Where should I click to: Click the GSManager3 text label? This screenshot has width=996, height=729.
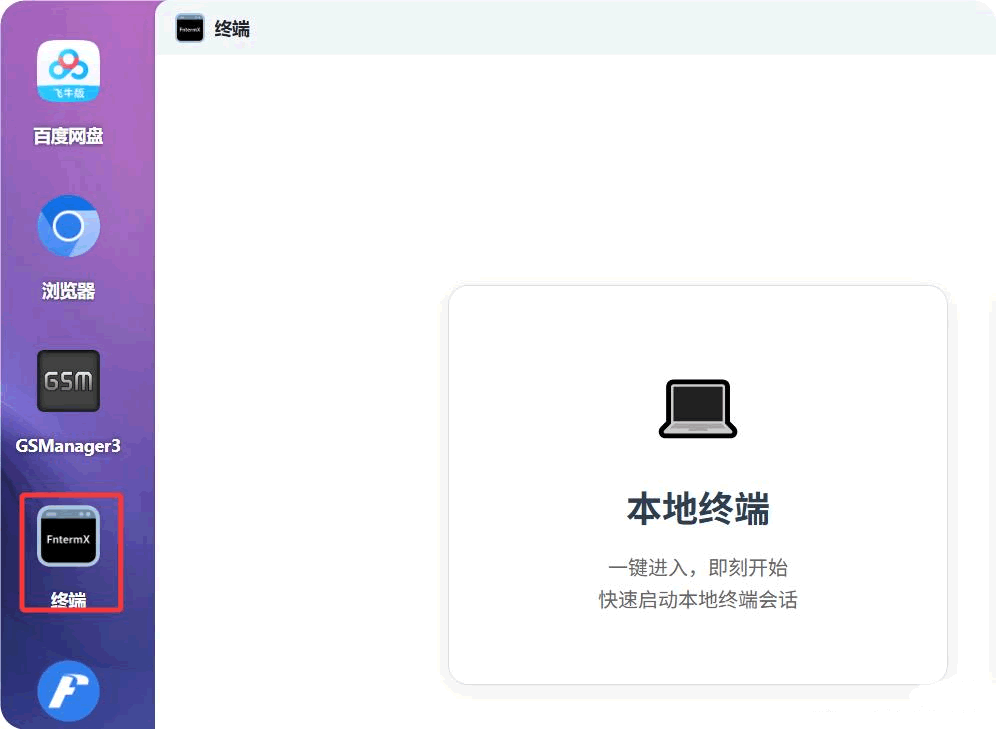[x=68, y=445]
